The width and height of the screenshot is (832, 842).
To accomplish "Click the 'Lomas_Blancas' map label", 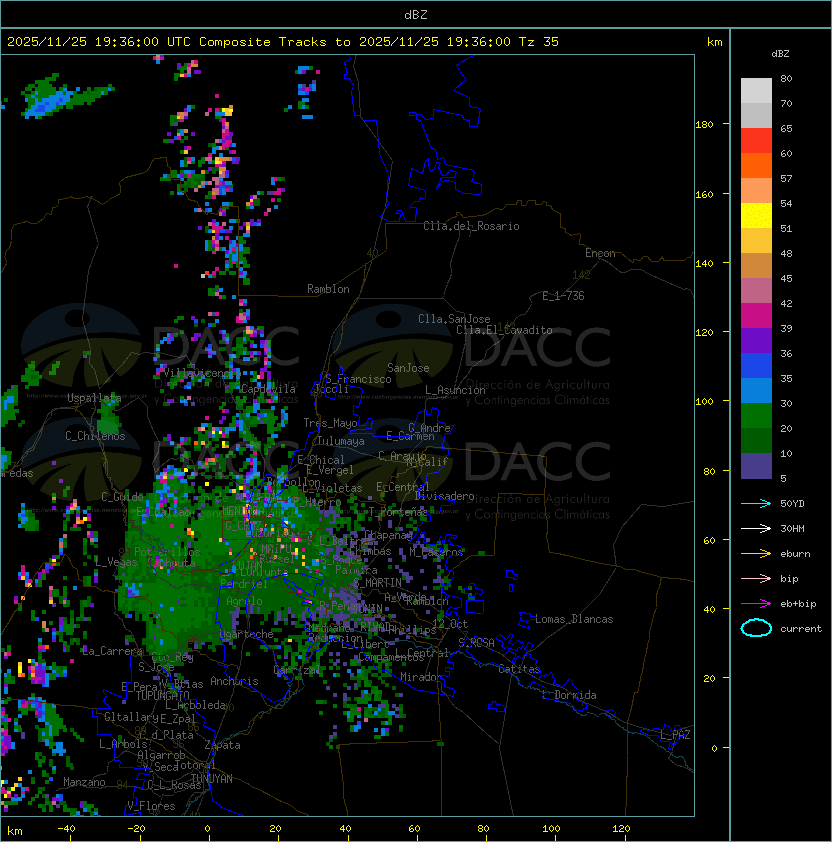I will (x=574, y=619).
